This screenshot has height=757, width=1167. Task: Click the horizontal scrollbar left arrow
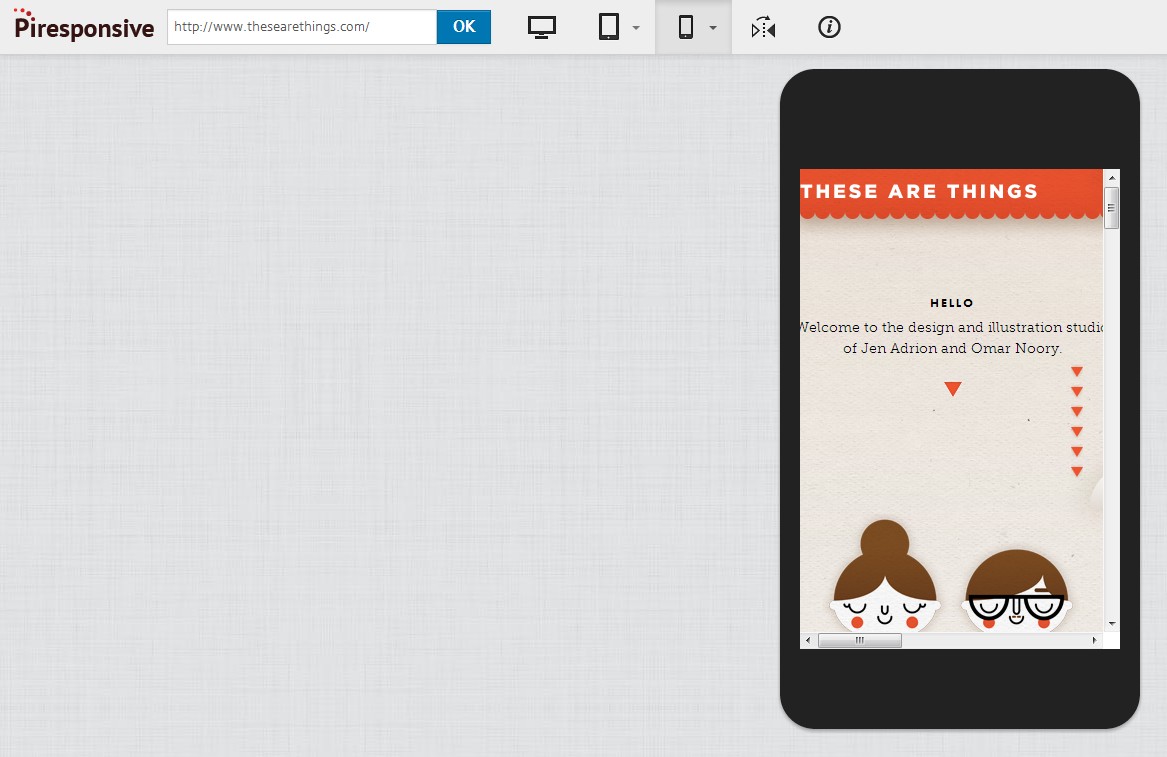(x=808, y=640)
